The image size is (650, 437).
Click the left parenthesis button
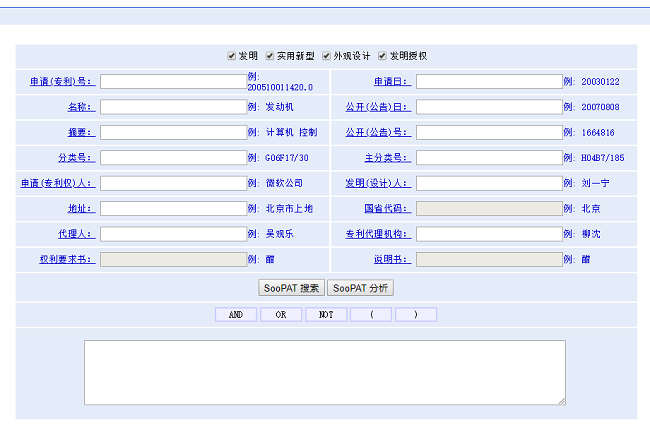[371, 314]
